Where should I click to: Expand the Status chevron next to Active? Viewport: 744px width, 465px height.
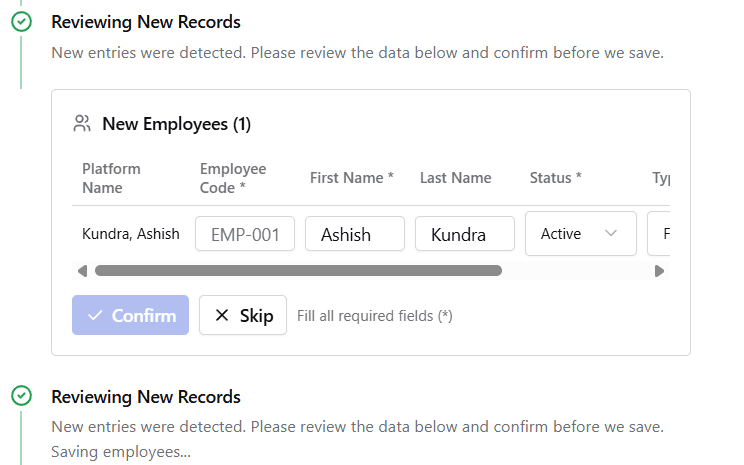point(611,234)
